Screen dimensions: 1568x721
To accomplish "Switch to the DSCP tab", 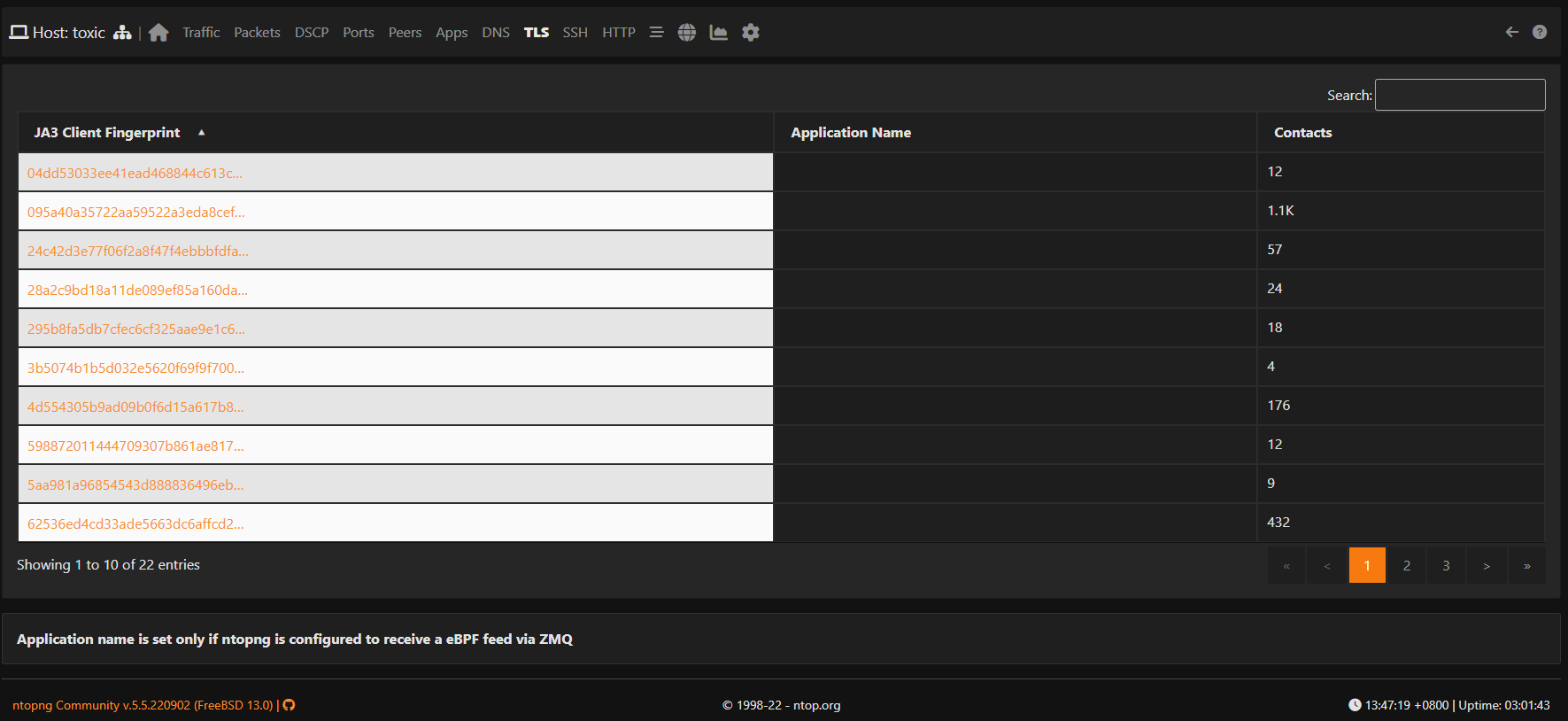I will 312,33.
